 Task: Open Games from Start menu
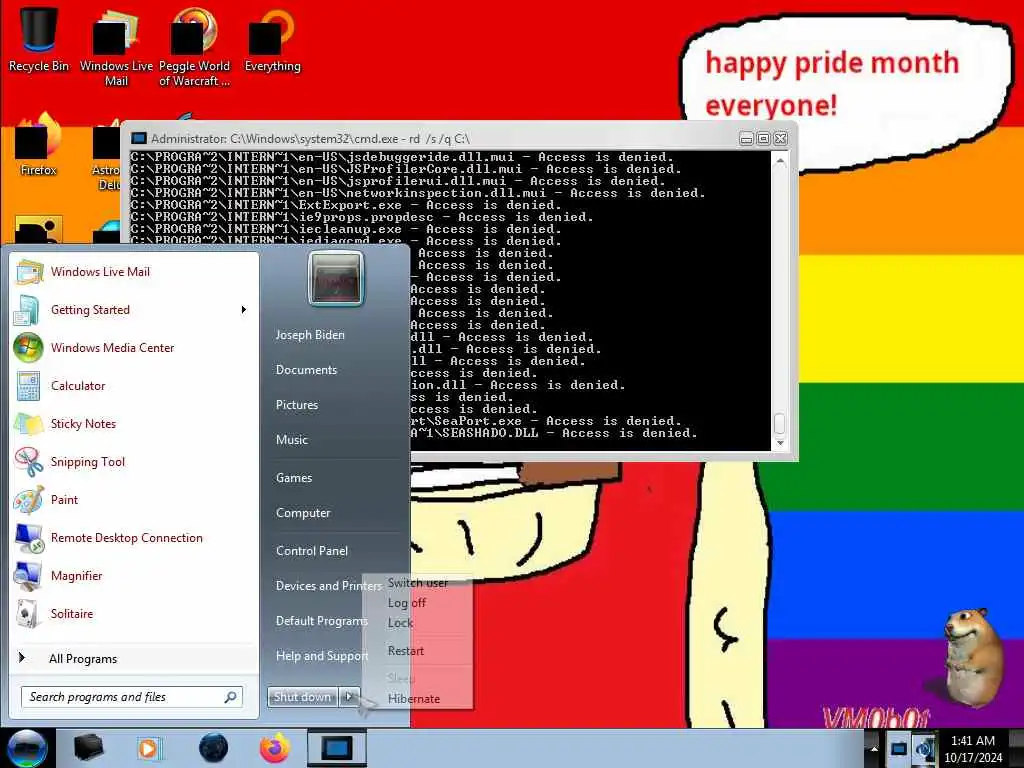point(294,478)
